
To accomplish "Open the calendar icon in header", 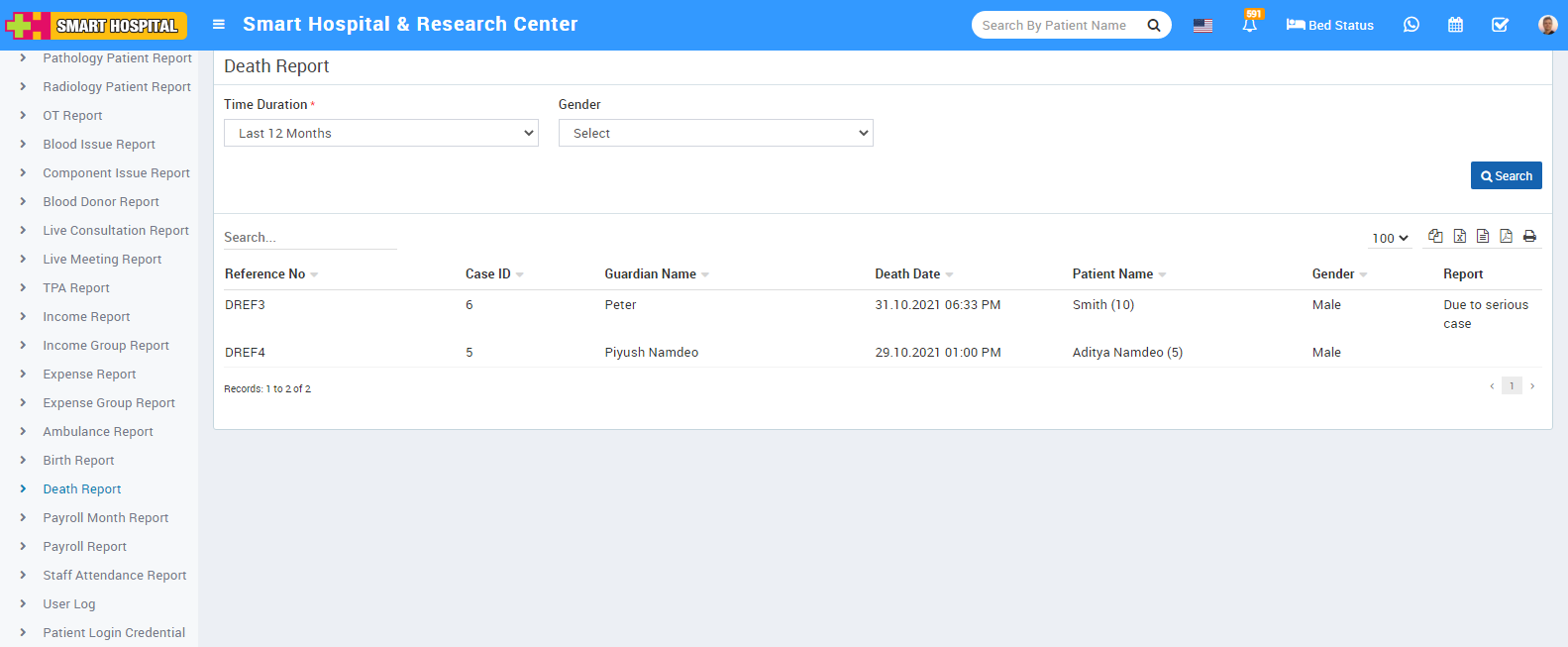I will click(1455, 25).
